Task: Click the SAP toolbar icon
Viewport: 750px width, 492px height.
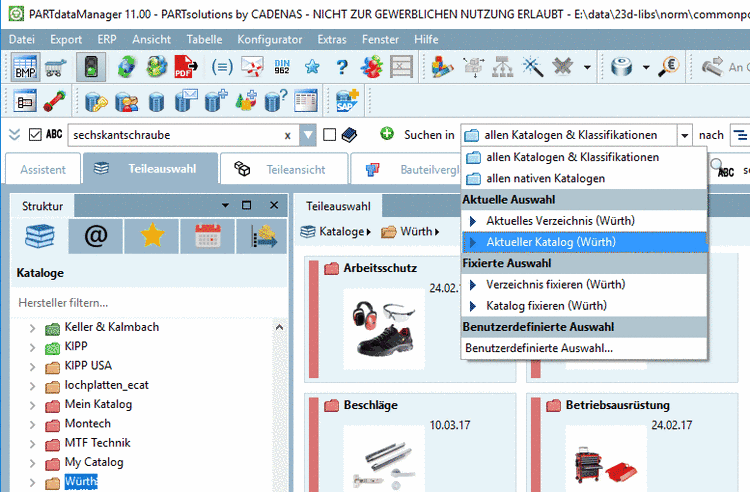Action: tap(347, 100)
